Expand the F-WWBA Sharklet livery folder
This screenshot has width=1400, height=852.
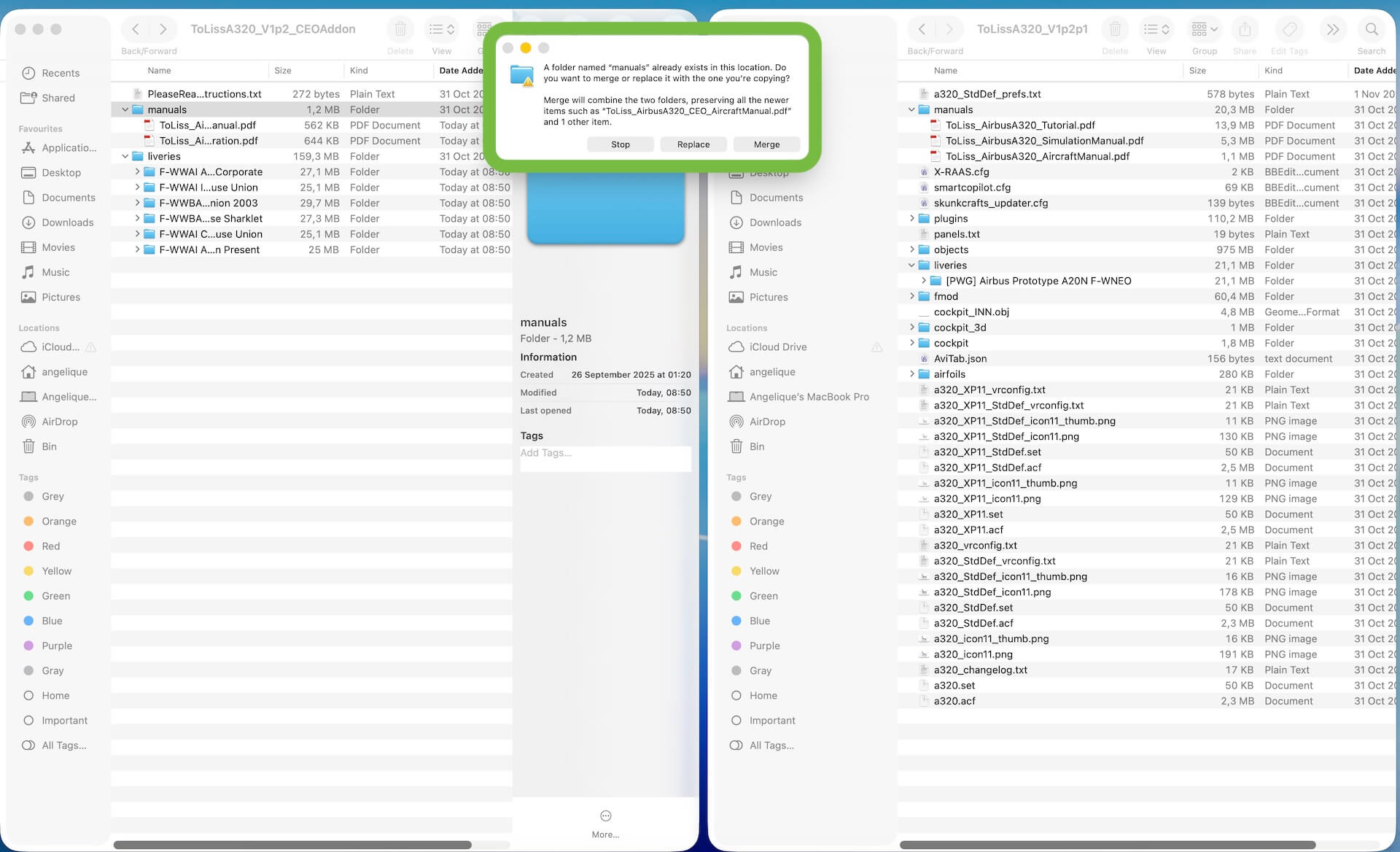coord(137,219)
